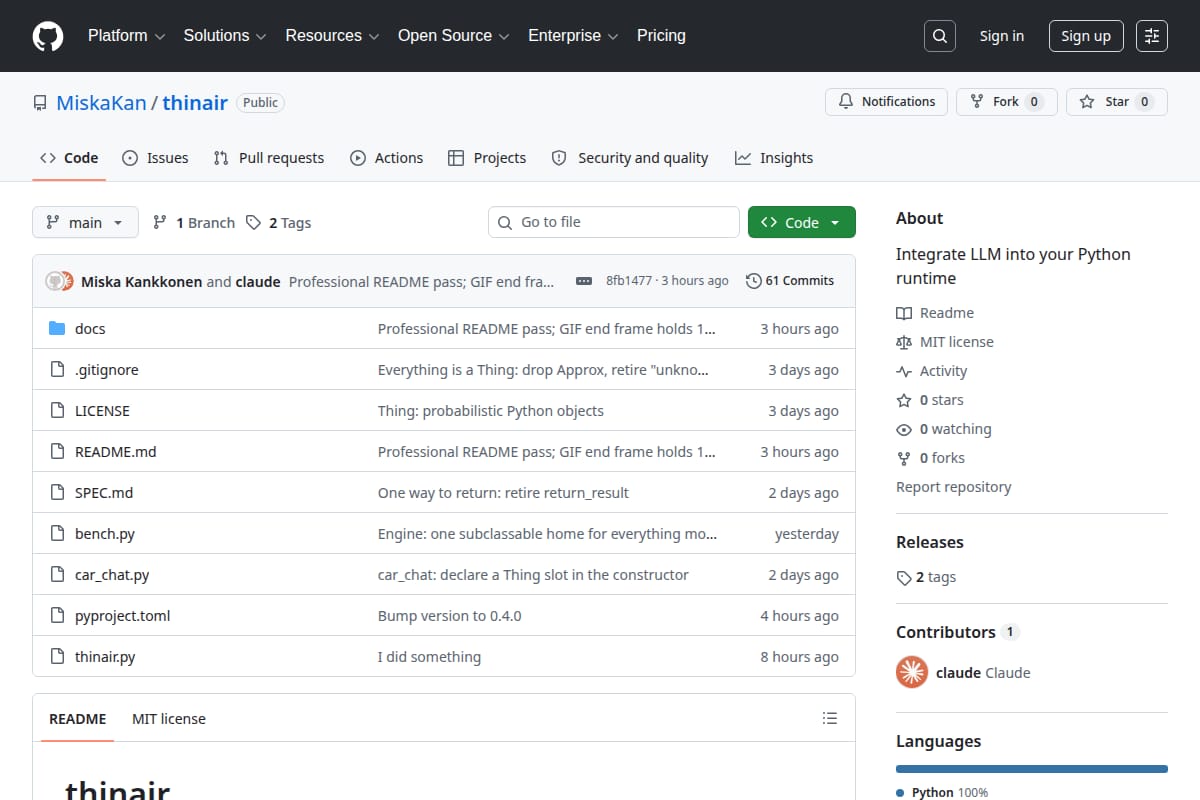
Task: Expand the Resources menu
Action: pyautogui.click(x=332, y=36)
